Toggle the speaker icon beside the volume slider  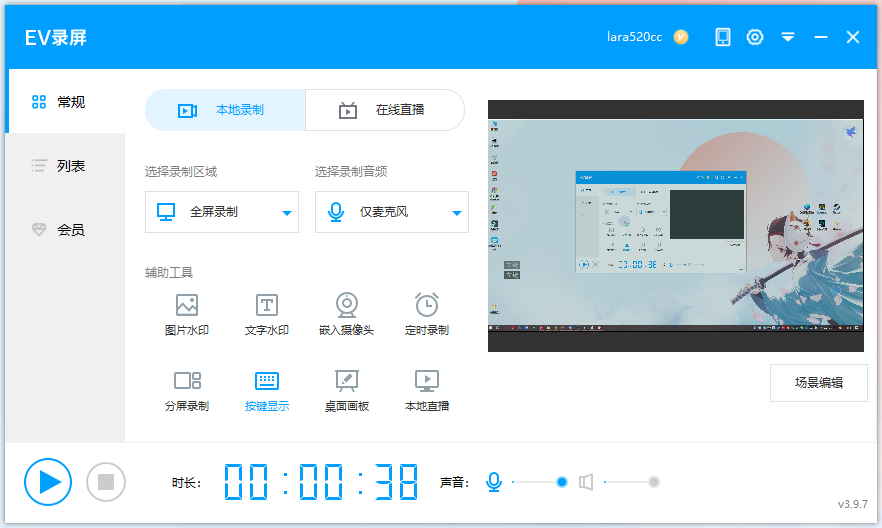[586, 482]
